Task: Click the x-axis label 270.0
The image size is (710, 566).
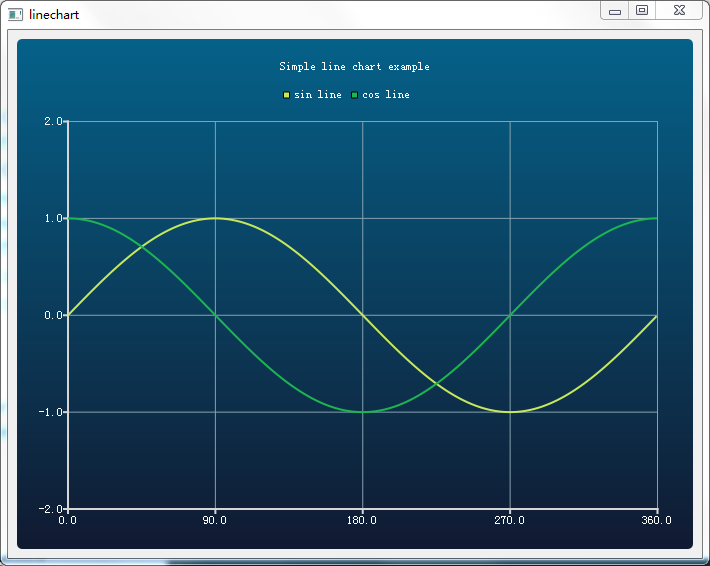Action: point(509,520)
